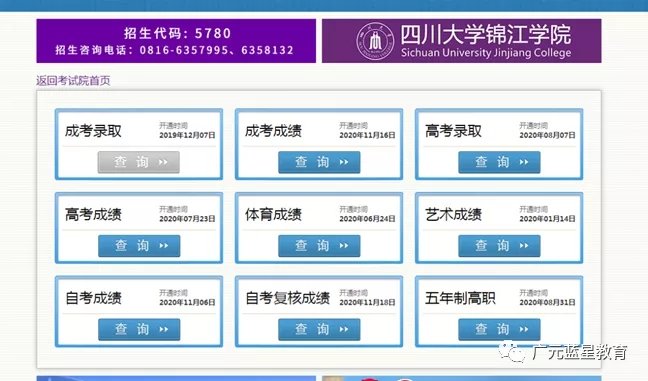Select the 自考复核成绩 card title
This screenshot has height=381, width=648.
[288, 298]
